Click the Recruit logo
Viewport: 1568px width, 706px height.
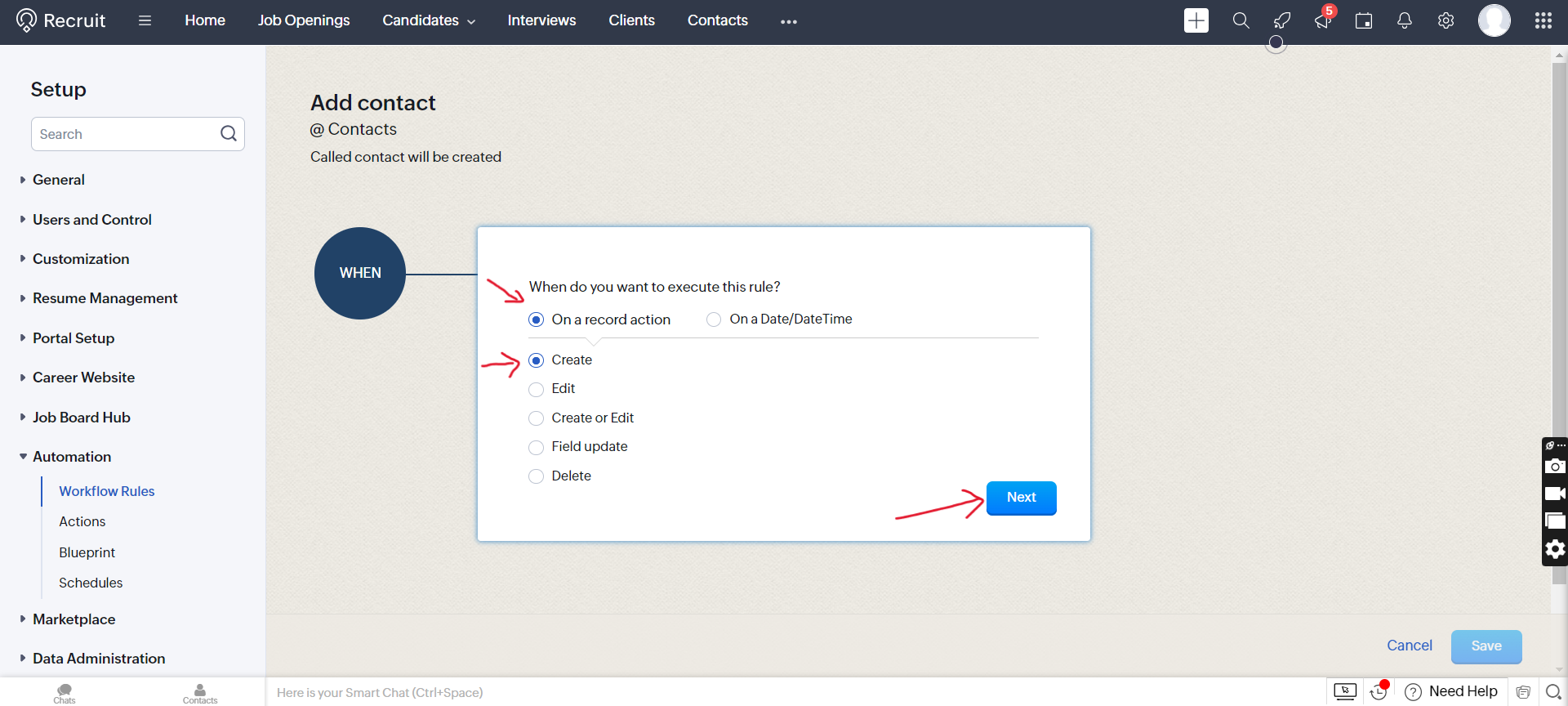click(61, 20)
